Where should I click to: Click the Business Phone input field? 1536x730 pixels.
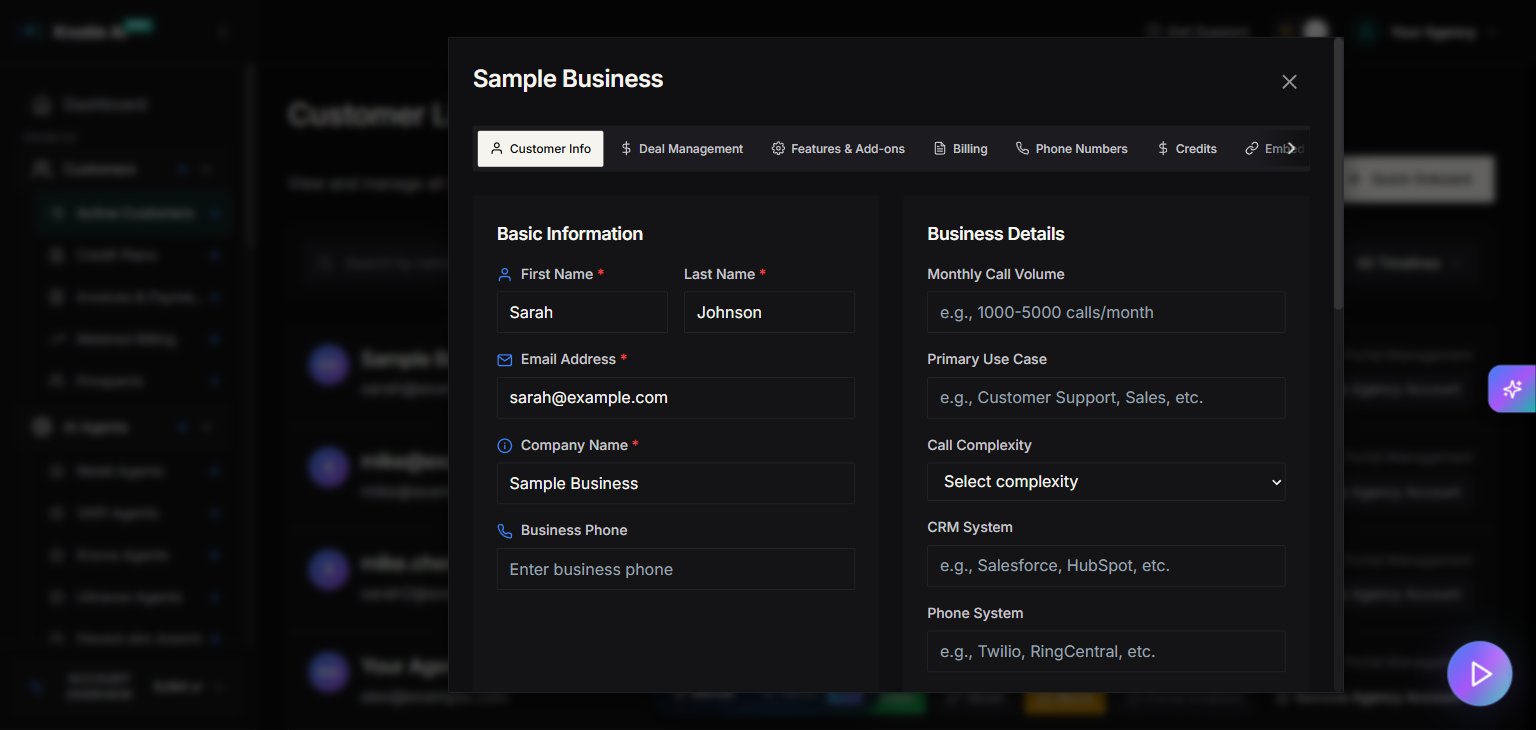click(676, 569)
